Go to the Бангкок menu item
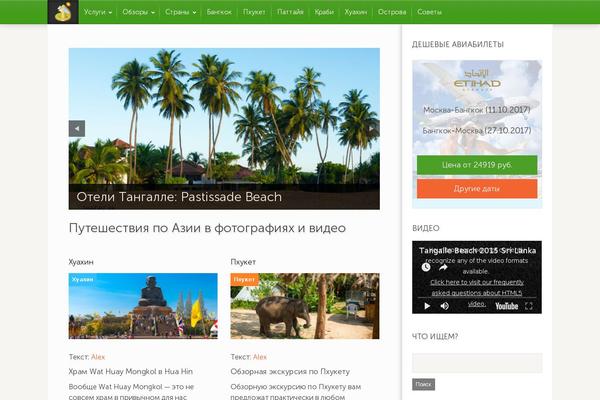This screenshot has height=400, width=600. click(x=219, y=12)
